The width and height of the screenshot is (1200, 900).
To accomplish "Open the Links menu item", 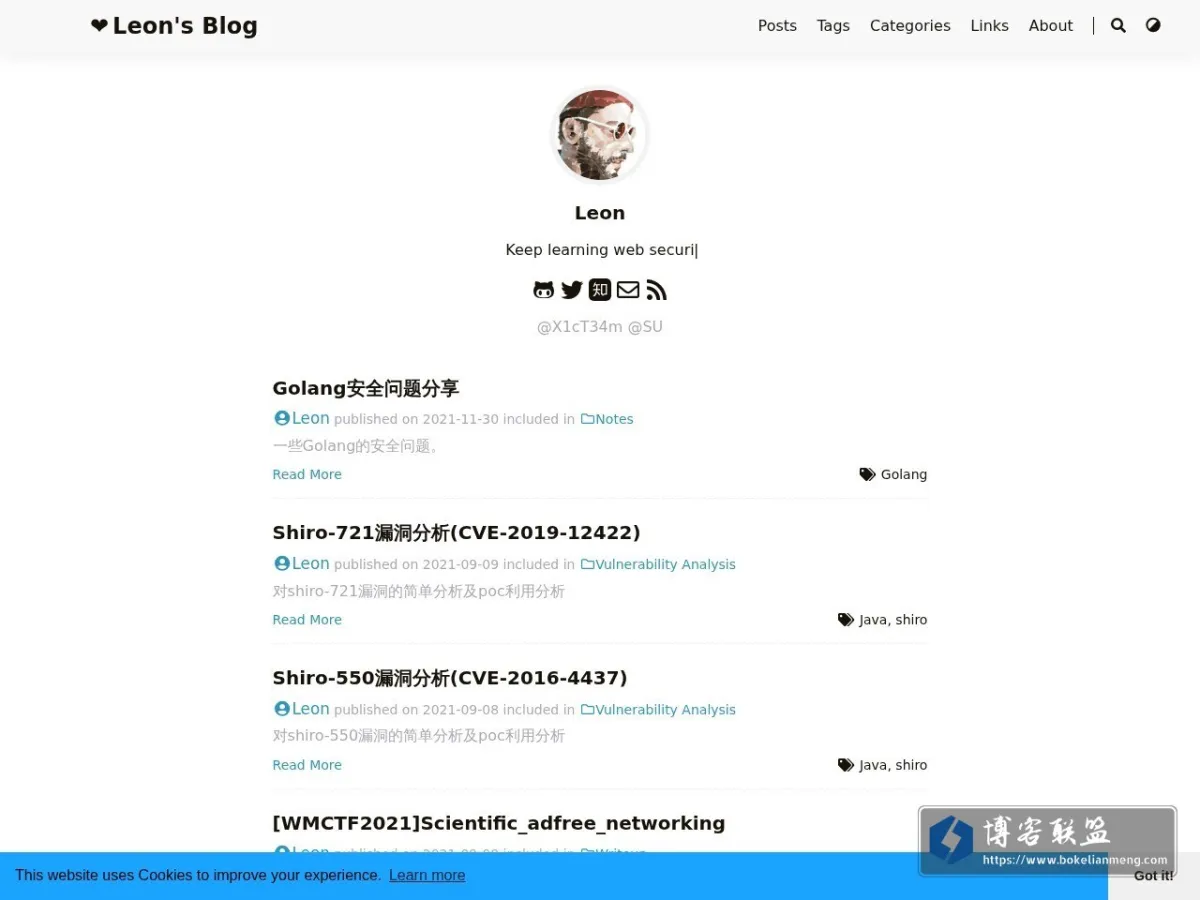I will click(x=989, y=26).
